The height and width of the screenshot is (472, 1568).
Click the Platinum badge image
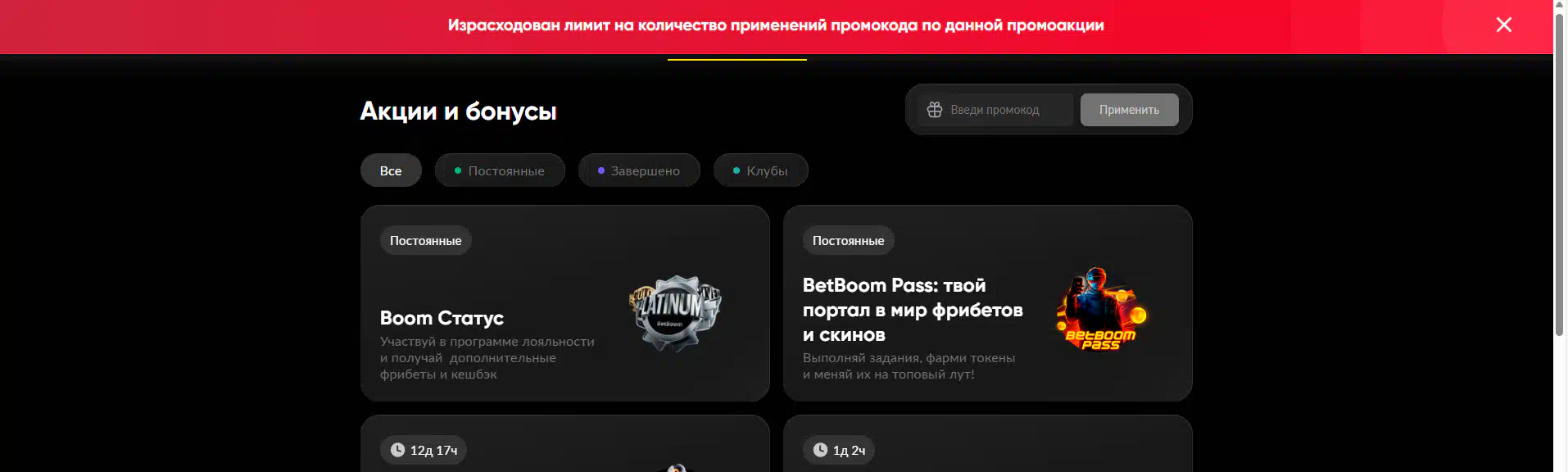tap(675, 313)
